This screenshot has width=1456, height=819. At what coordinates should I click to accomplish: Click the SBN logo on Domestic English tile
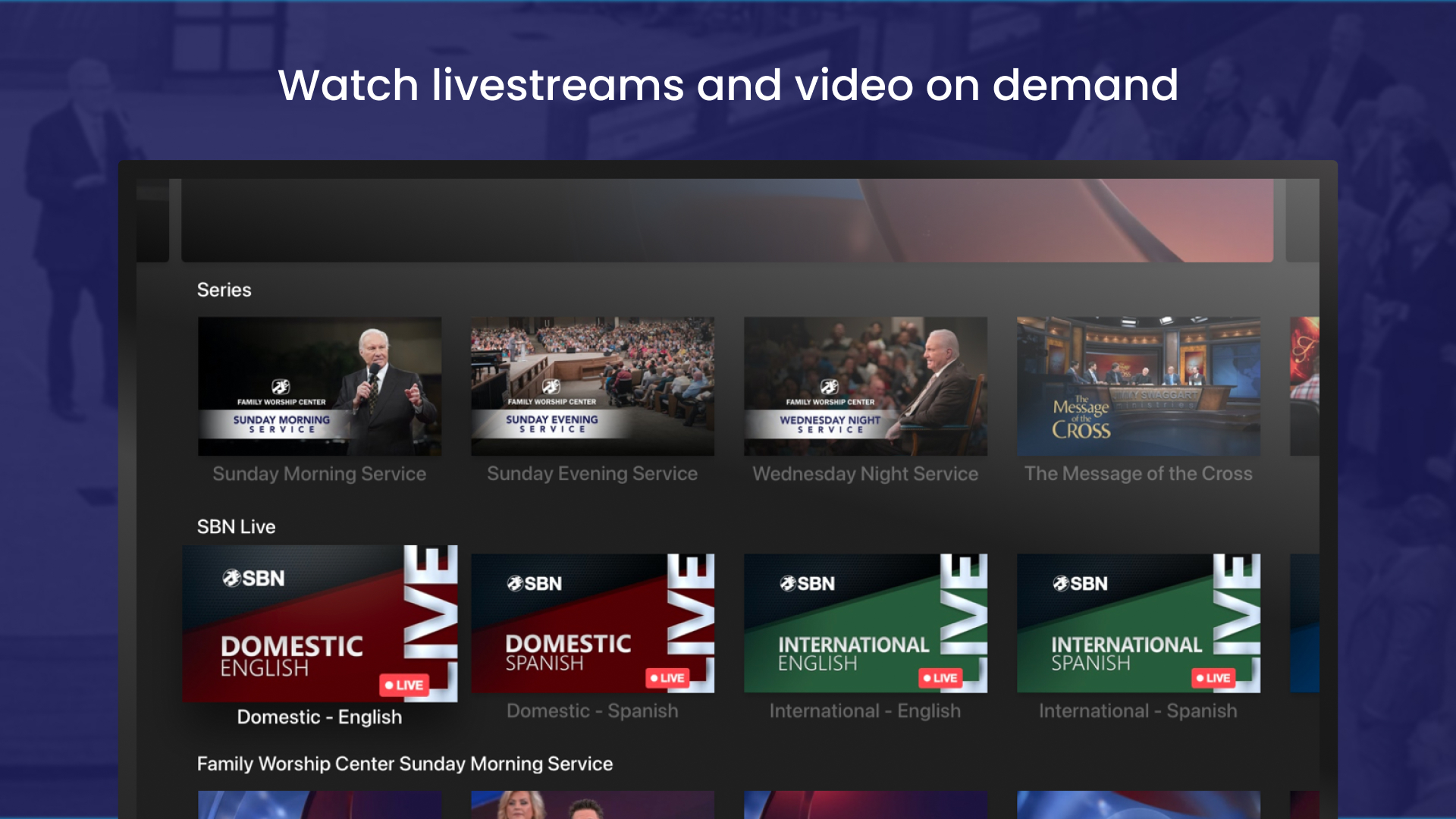pyautogui.click(x=254, y=579)
